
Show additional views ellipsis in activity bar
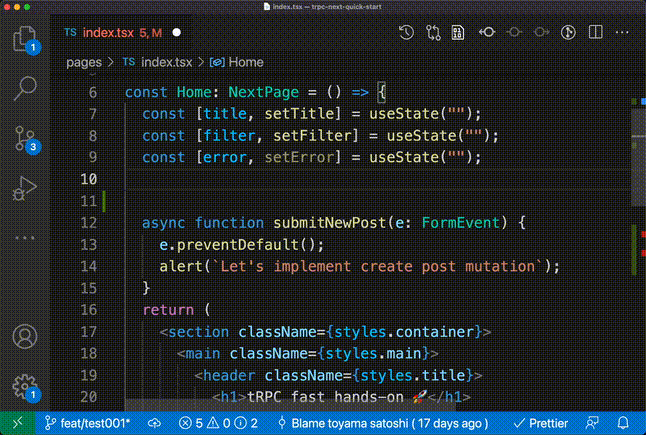point(25,238)
